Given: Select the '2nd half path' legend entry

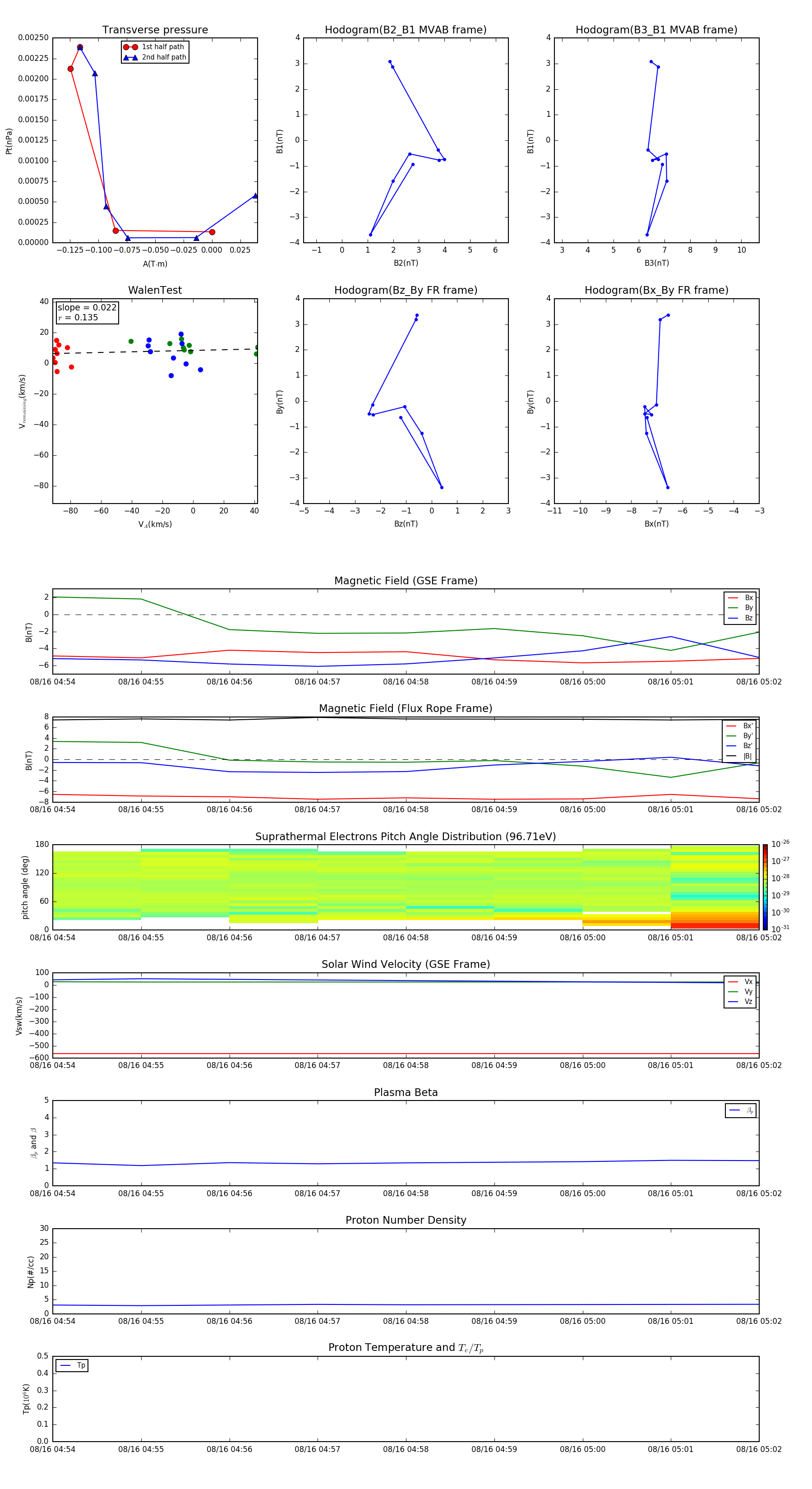Looking at the screenshot, I should (x=155, y=57).
